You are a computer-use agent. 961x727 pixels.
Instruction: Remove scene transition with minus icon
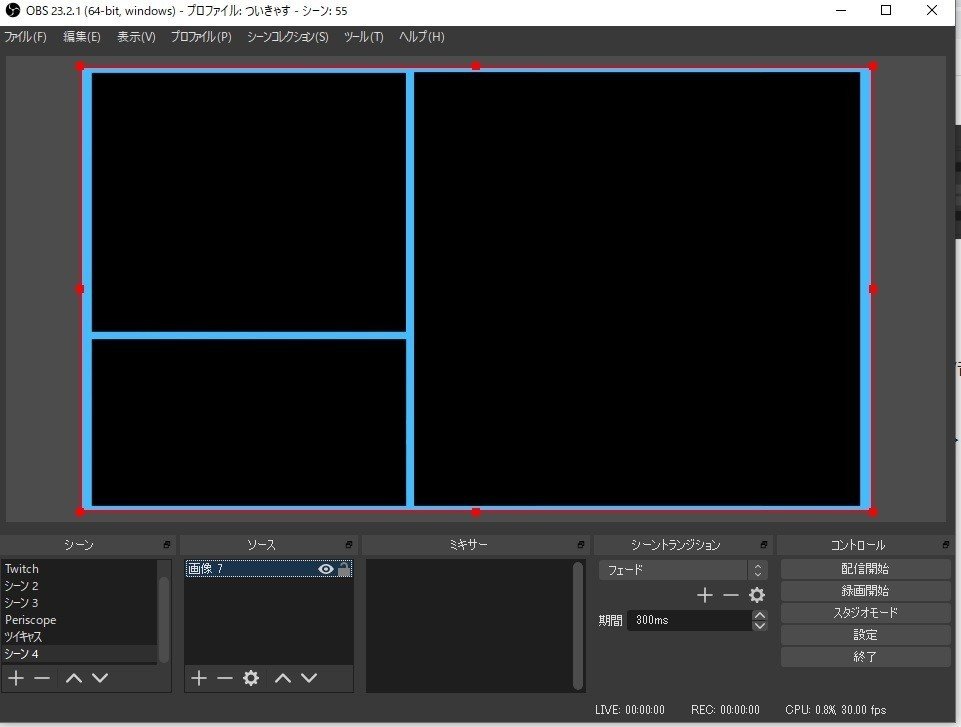[x=731, y=595]
